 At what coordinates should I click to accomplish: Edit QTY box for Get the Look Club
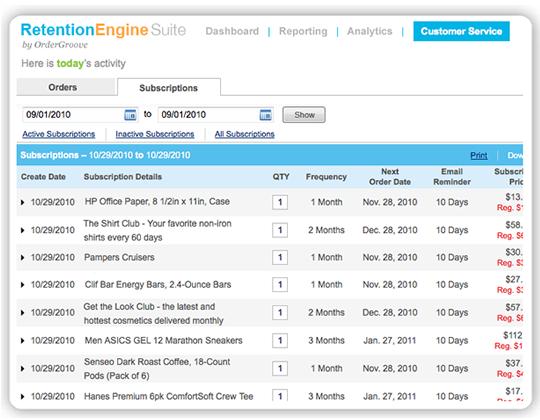click(280, 313)
